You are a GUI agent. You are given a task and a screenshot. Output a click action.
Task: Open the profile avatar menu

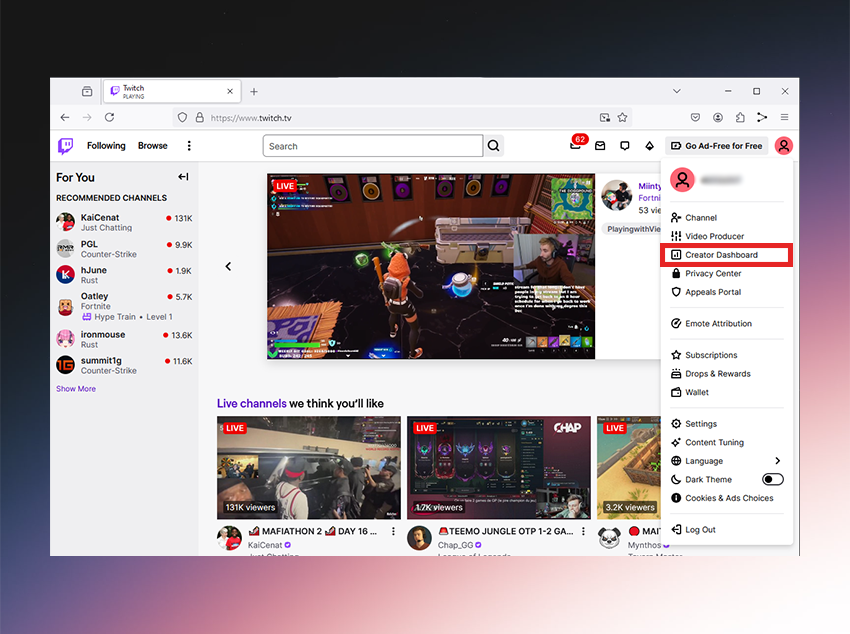pos(783,146)
